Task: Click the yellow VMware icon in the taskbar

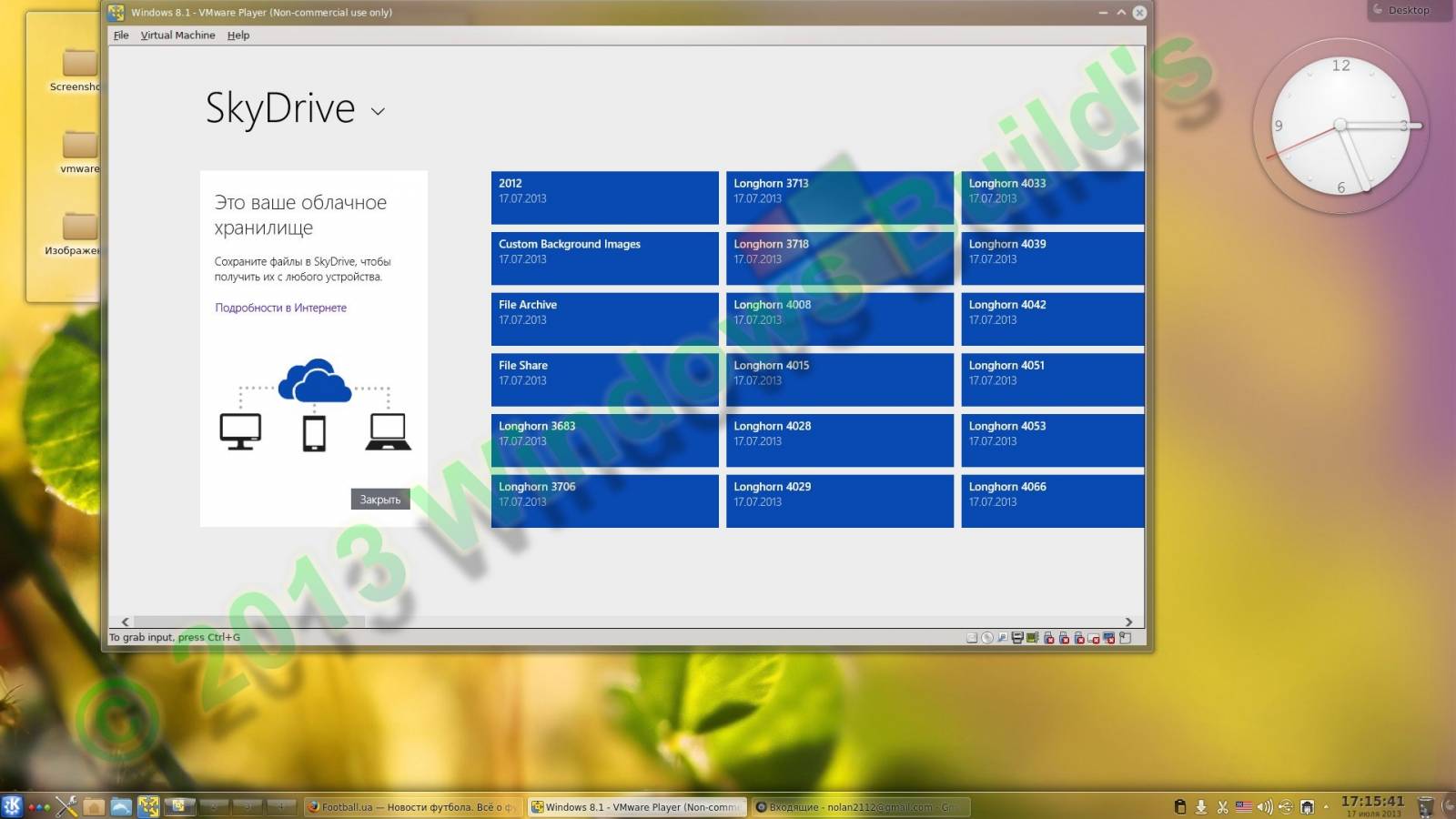Action: 148,806
